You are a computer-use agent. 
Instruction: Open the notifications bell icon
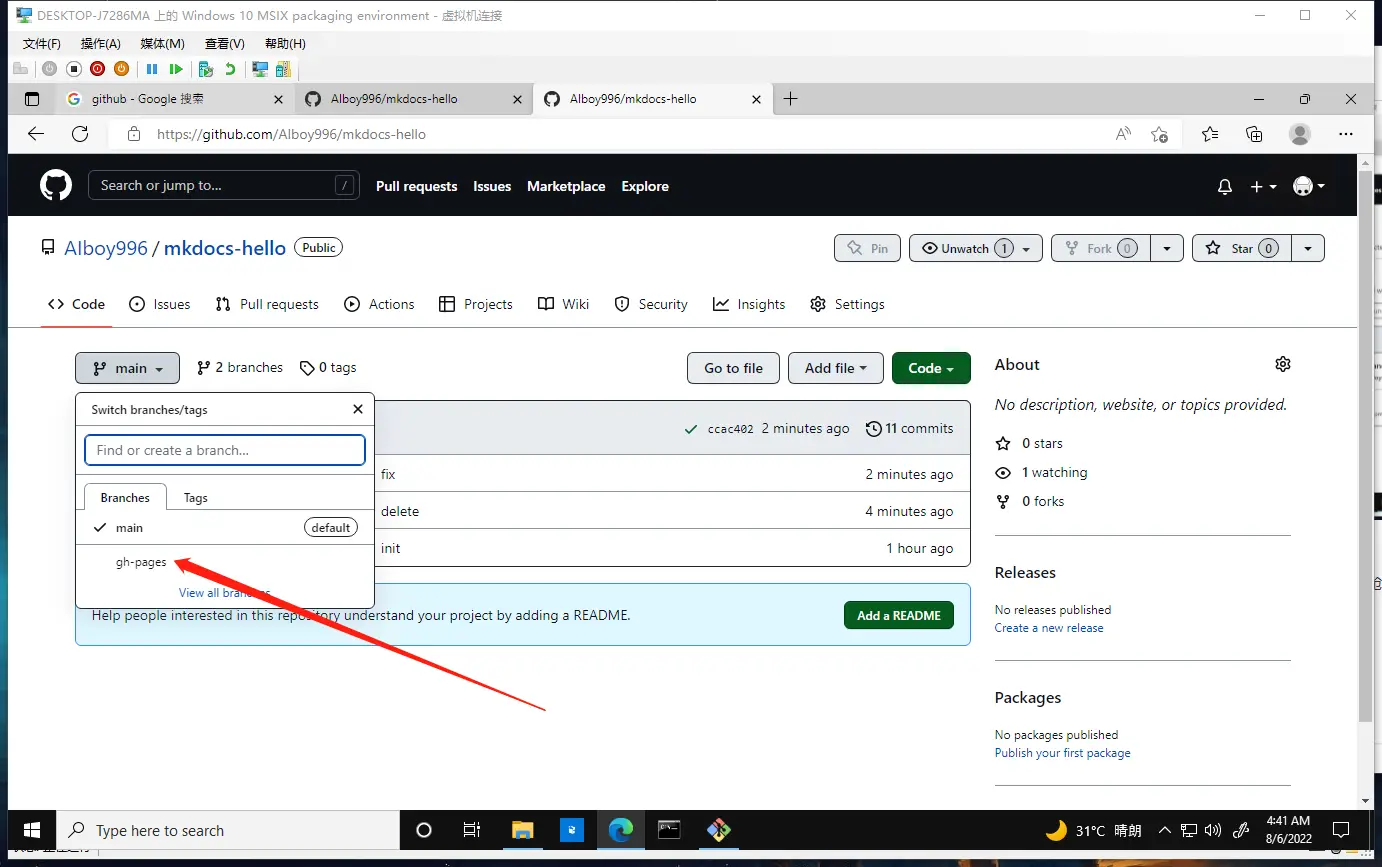(x=1224, y=187)
